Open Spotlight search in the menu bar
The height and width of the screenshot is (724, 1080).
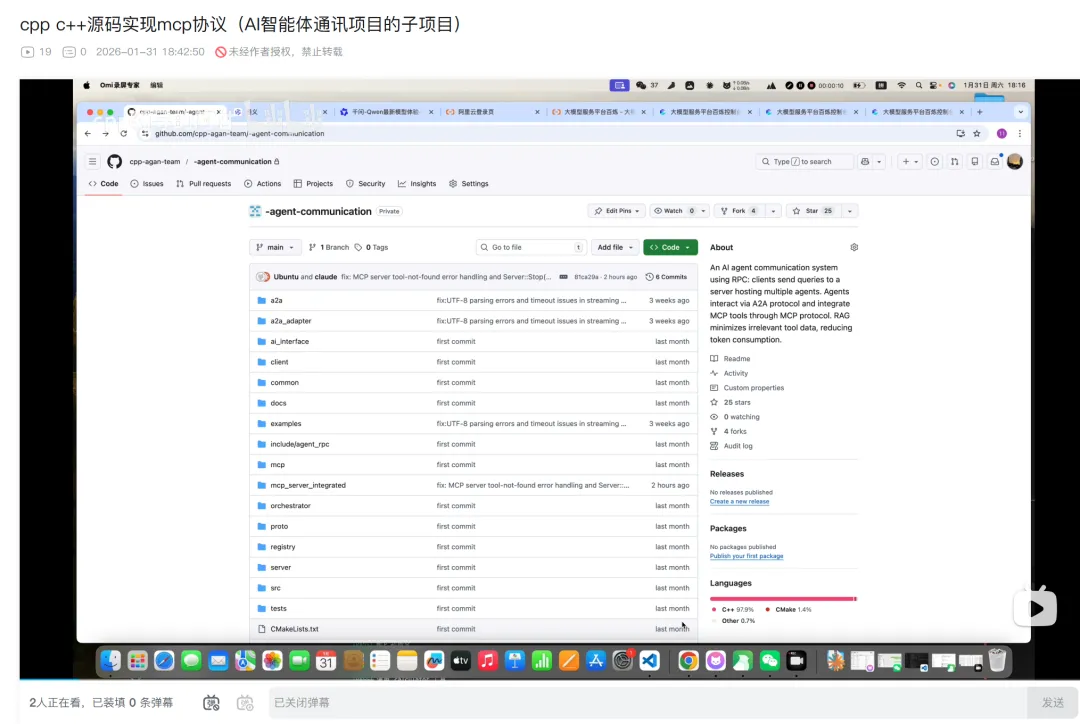(919, 85)
